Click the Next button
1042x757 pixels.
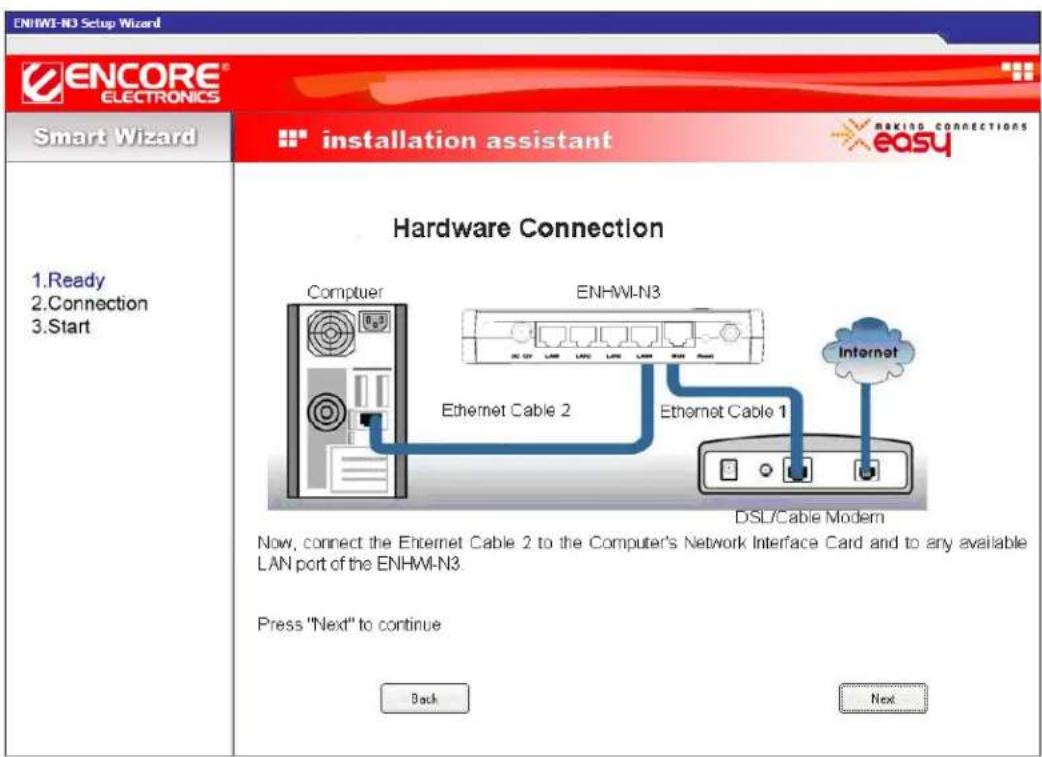[883, 699]
